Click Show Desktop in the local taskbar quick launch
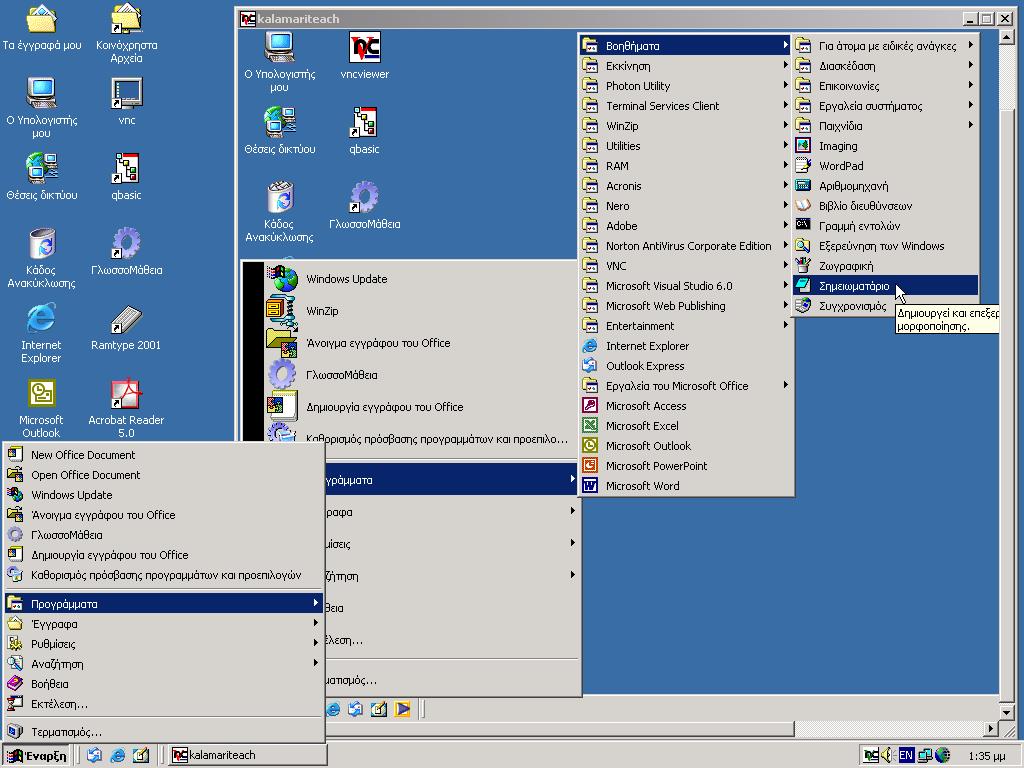Viewport: 1024px width, 768px height. point(141,755)
